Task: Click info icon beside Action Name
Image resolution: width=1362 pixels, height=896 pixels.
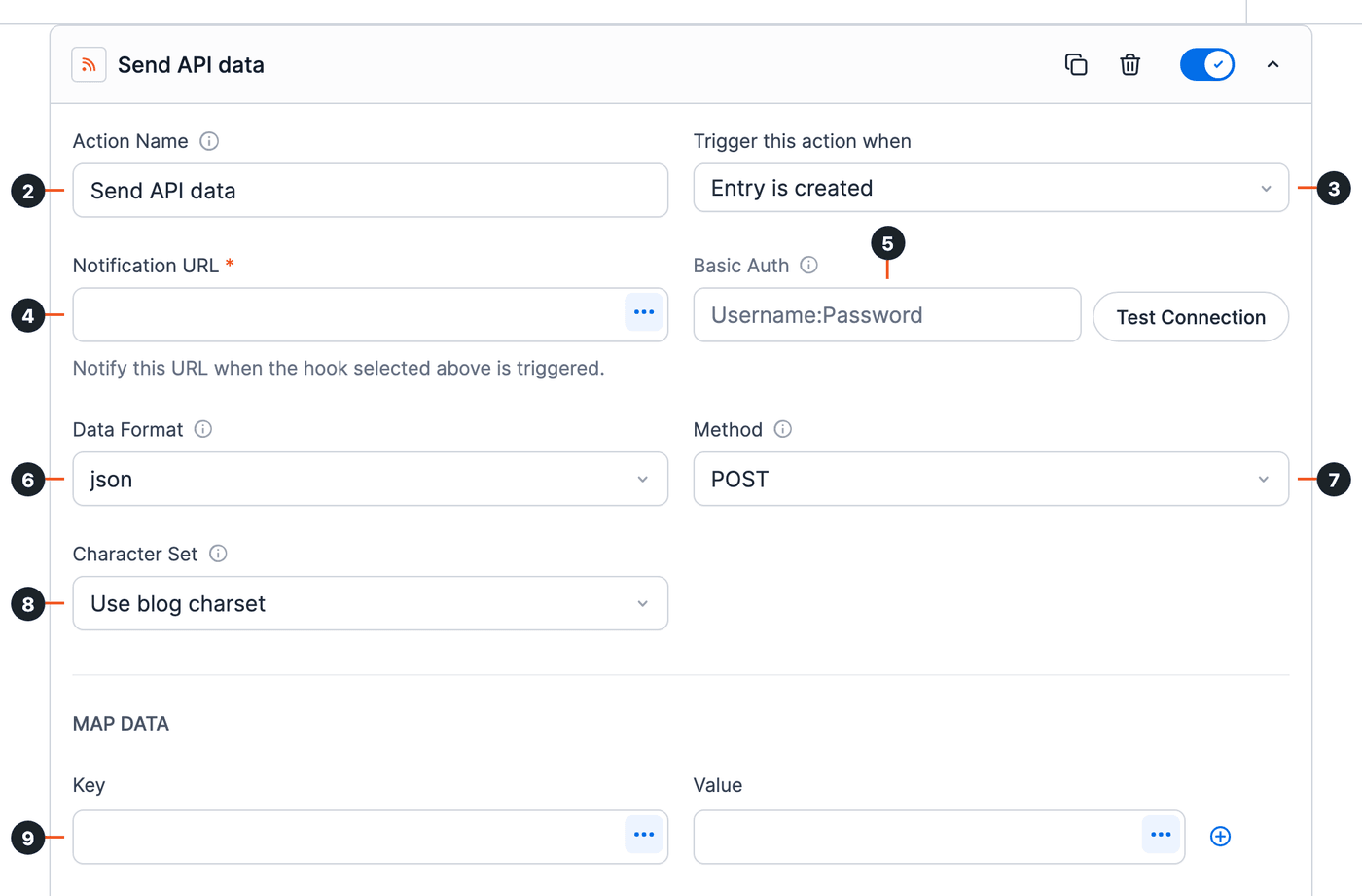Action: 209,141
